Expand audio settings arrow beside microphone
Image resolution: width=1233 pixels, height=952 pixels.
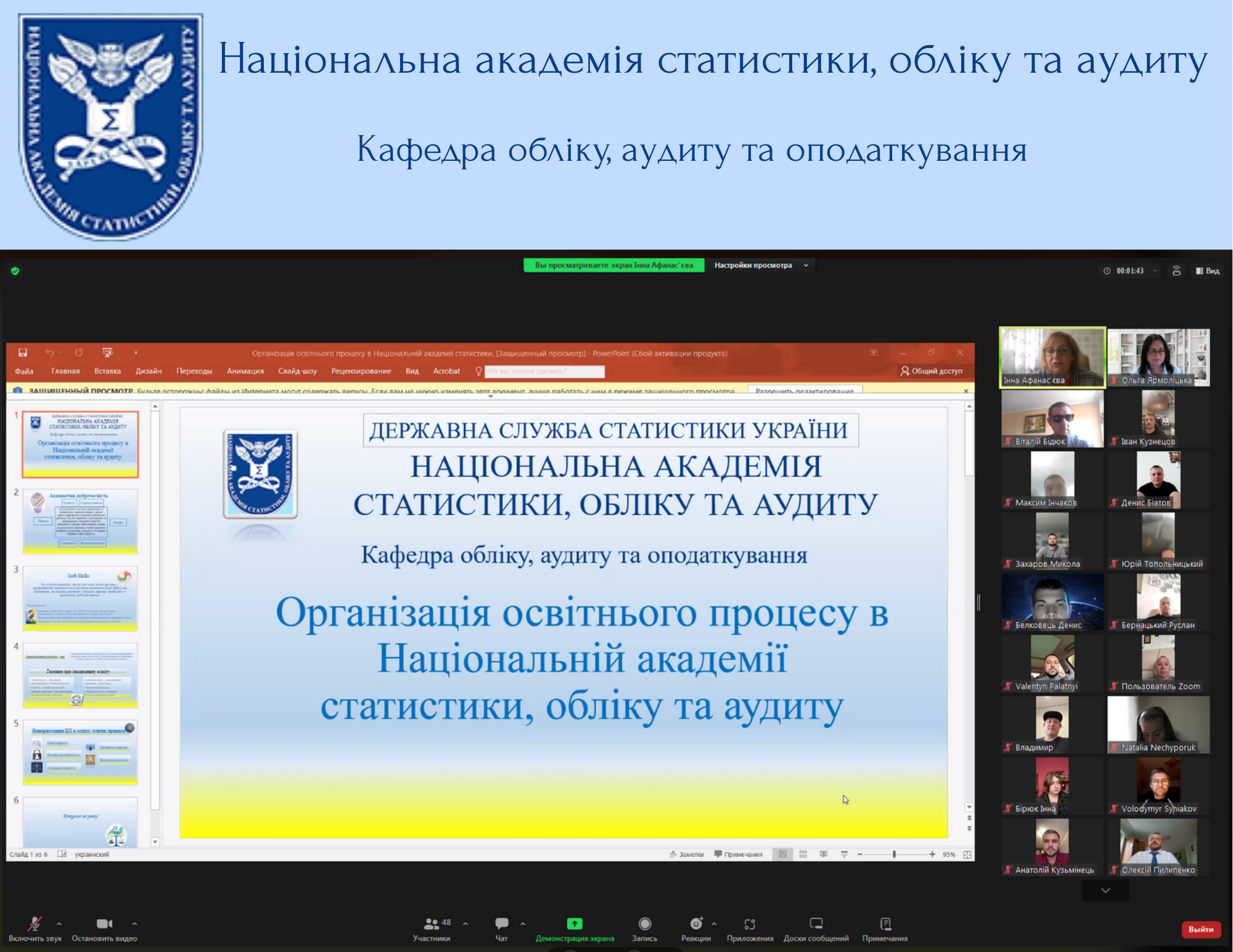click(x=59, y=924)
